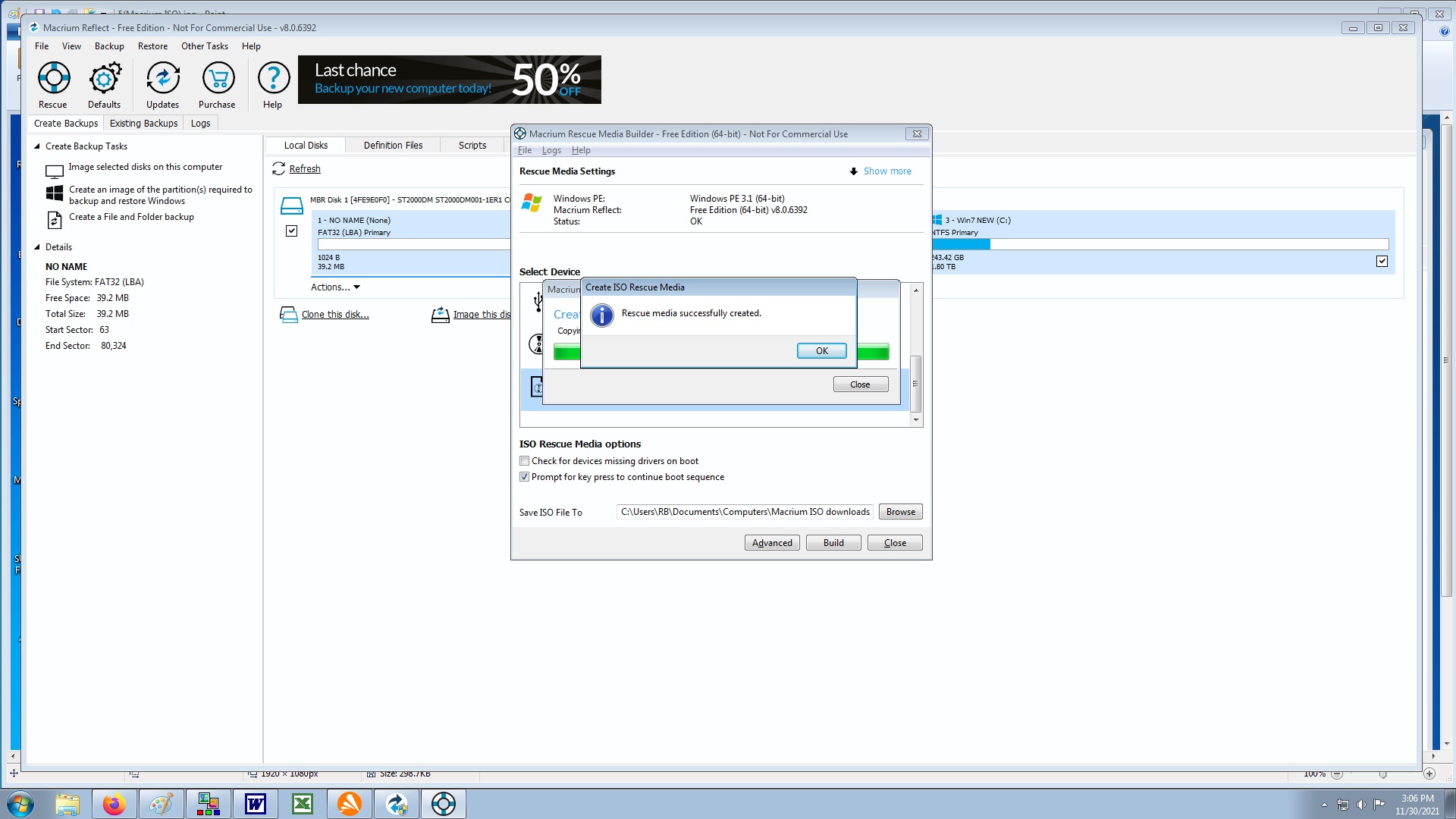Click the Image this disk icon
Viewport: 1456px width, 819px height.
point(441,315)
